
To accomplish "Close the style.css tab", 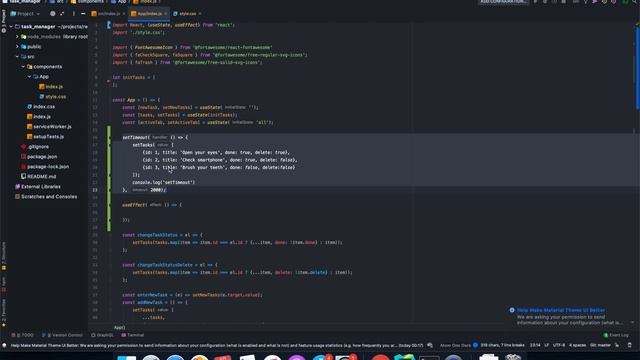I will coord(200,13).
